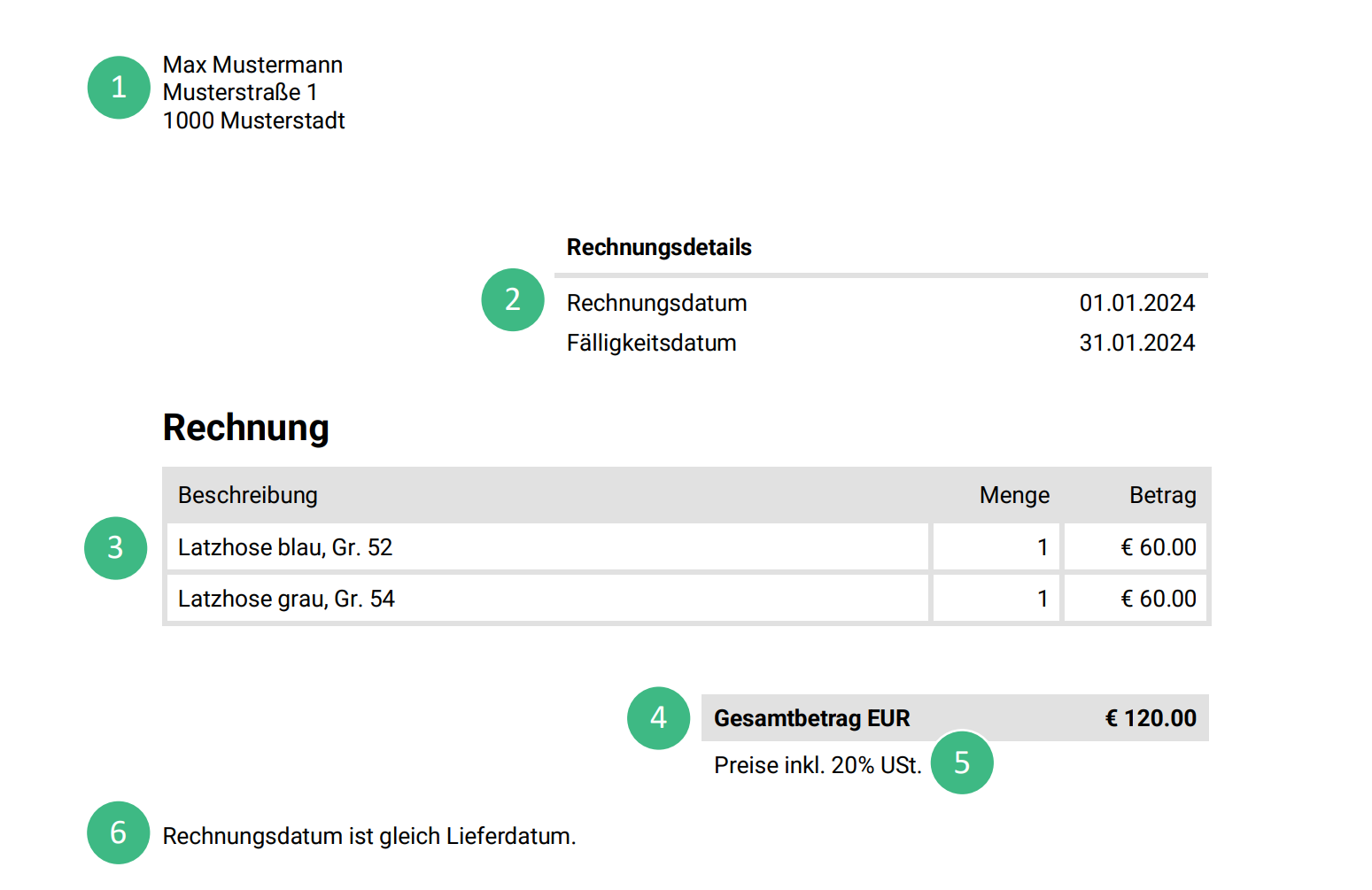
Task: Click the Menge column header
Action: [x=1014, y=495]
